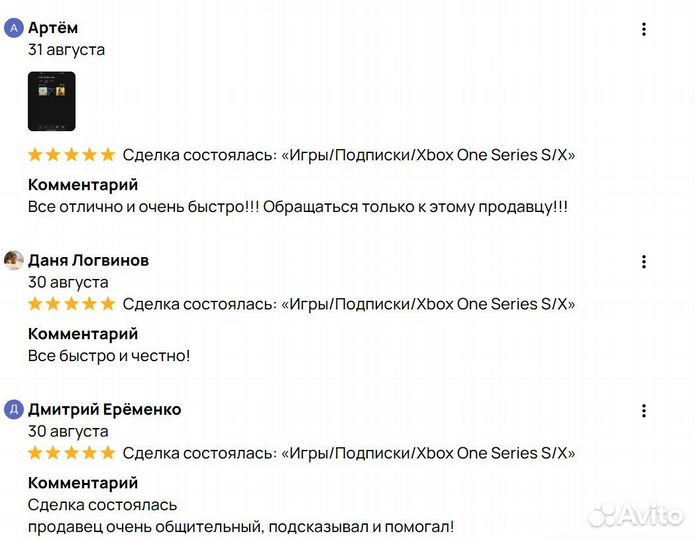Click the deal title in Даня Логвинов's review
This screenshot has height=540, width=695.
pos(349,304)
